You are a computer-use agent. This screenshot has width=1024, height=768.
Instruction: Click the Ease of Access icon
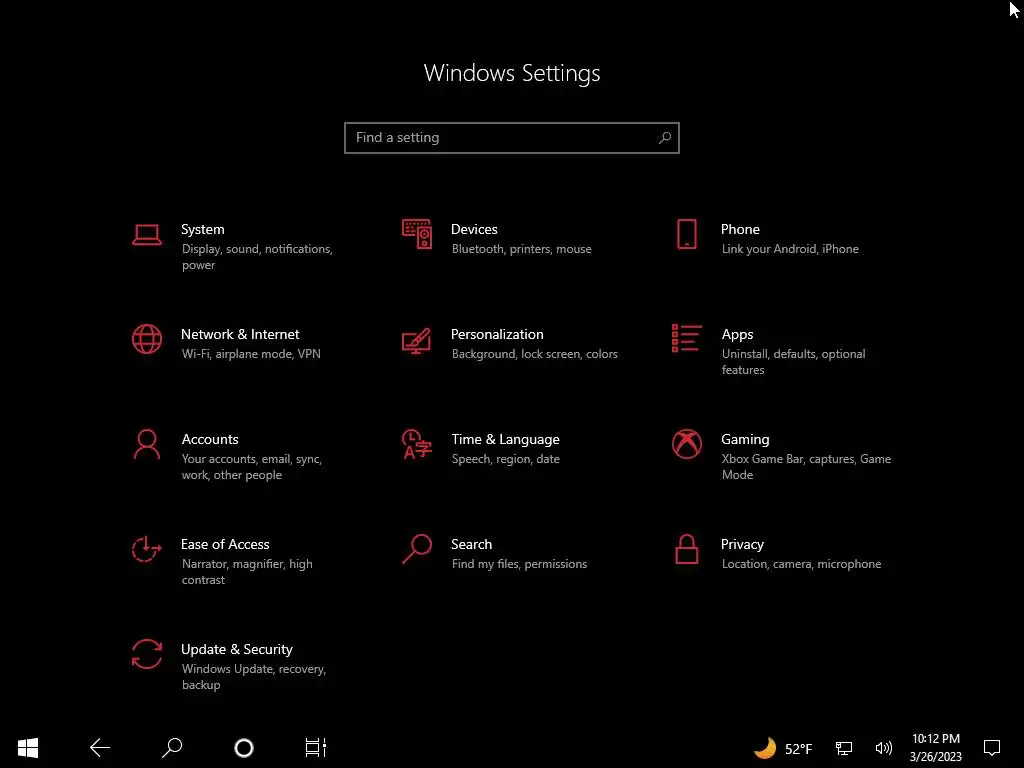pos(147,549)
